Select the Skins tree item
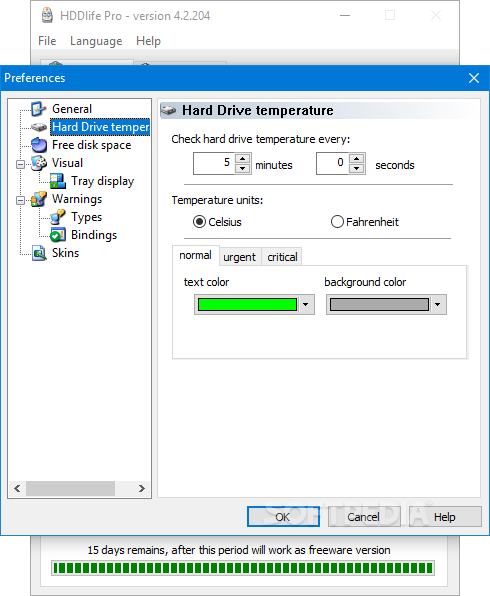The height and width of the screenshot is (596, 490). pyautogui.click(x=65, y=253)
